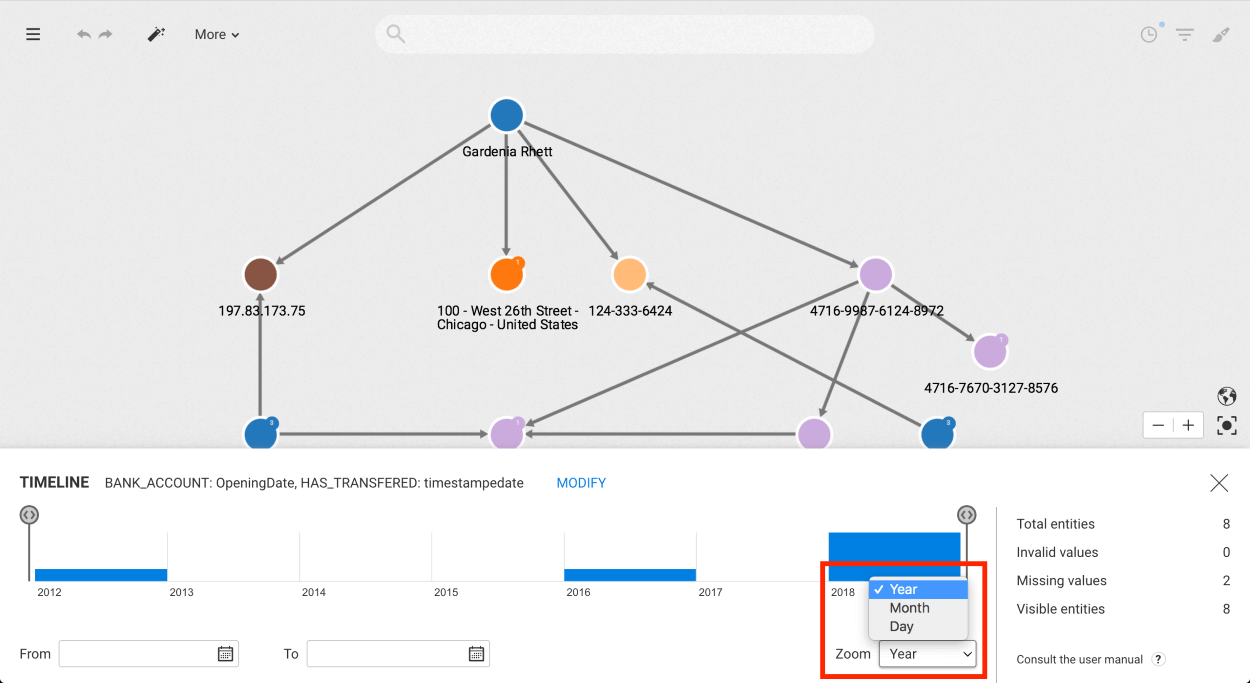The image size is (1250, 683).
Task: Open the filter panel icon
Action: 1185,35
